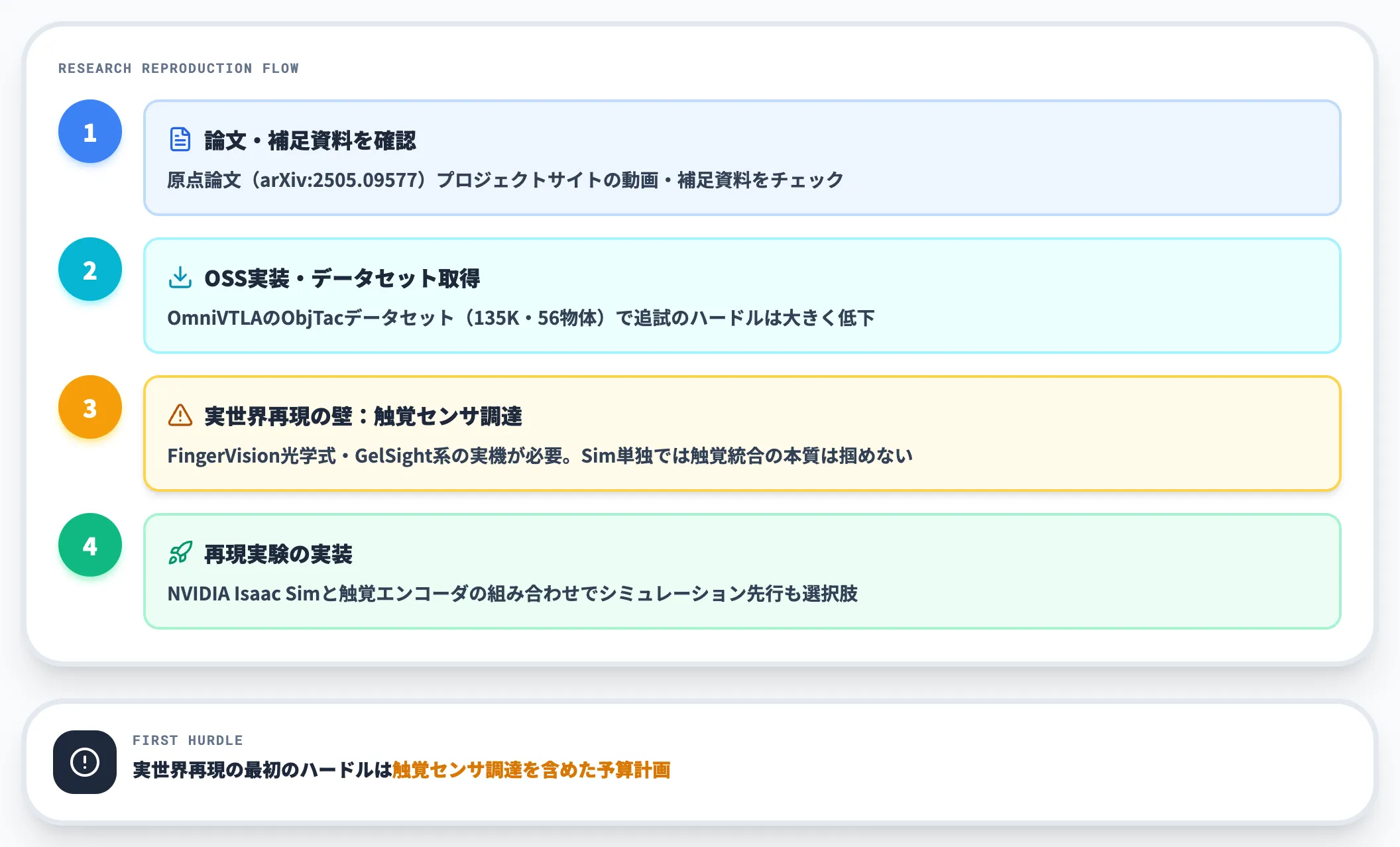
Task: Click the heading 実世界再現の壁:触覚センサ調達
Action: click(363, 416)
